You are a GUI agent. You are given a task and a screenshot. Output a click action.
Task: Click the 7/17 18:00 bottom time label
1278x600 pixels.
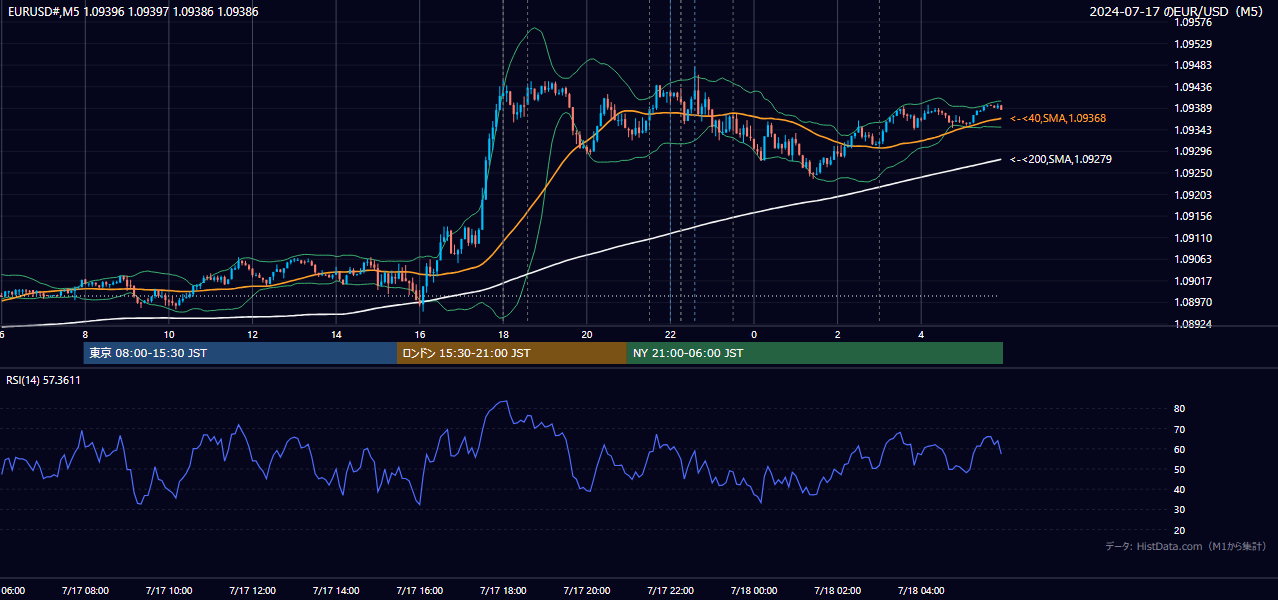[503, 591]
